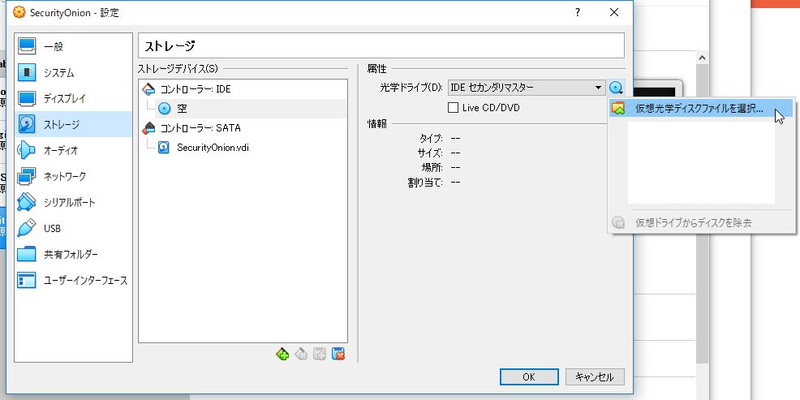Open the USB settings category
Screen dimensions: 800x400
tap(73, 229)
